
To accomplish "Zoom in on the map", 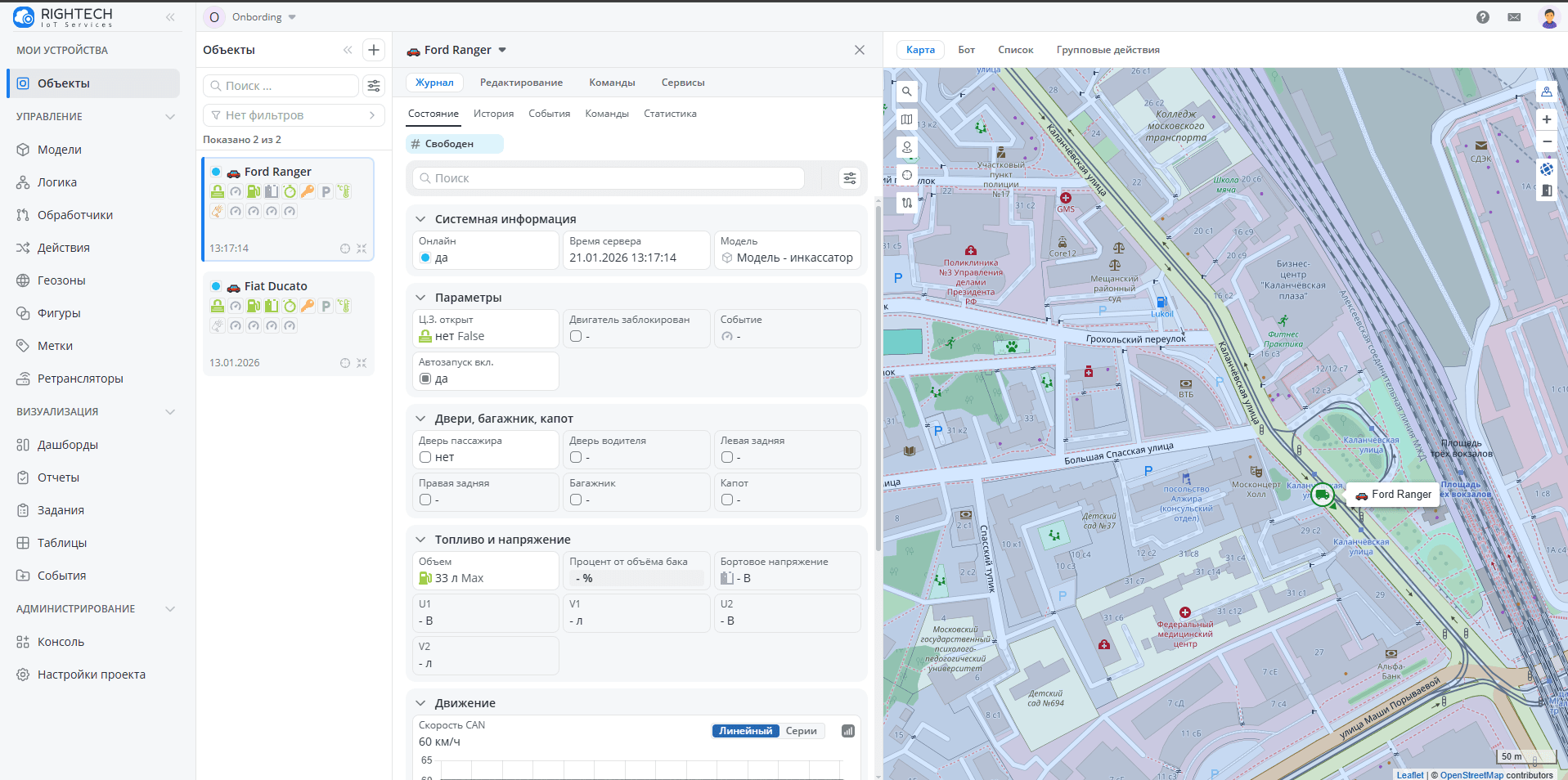I will tap(1547, 119).
